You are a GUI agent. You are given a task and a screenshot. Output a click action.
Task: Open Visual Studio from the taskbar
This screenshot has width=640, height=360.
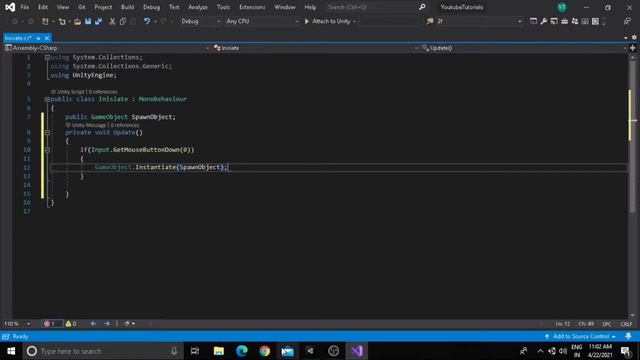pos(357,351)
